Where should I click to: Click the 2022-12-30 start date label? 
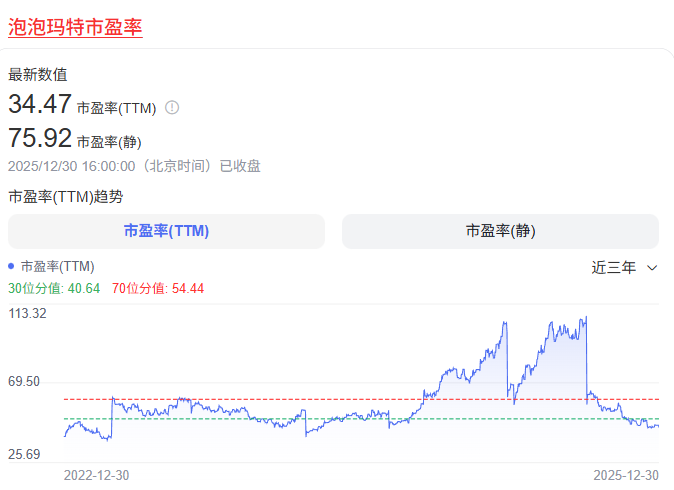(96, 474)
